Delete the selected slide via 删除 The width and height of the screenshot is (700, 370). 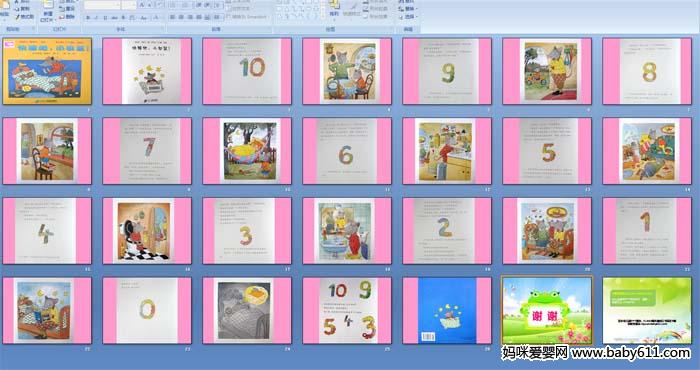coord(67,17)
